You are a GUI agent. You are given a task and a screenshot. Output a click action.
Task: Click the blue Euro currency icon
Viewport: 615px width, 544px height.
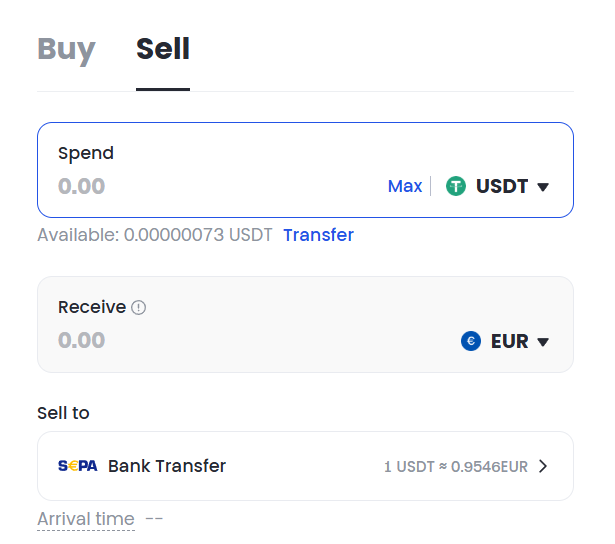471,341
